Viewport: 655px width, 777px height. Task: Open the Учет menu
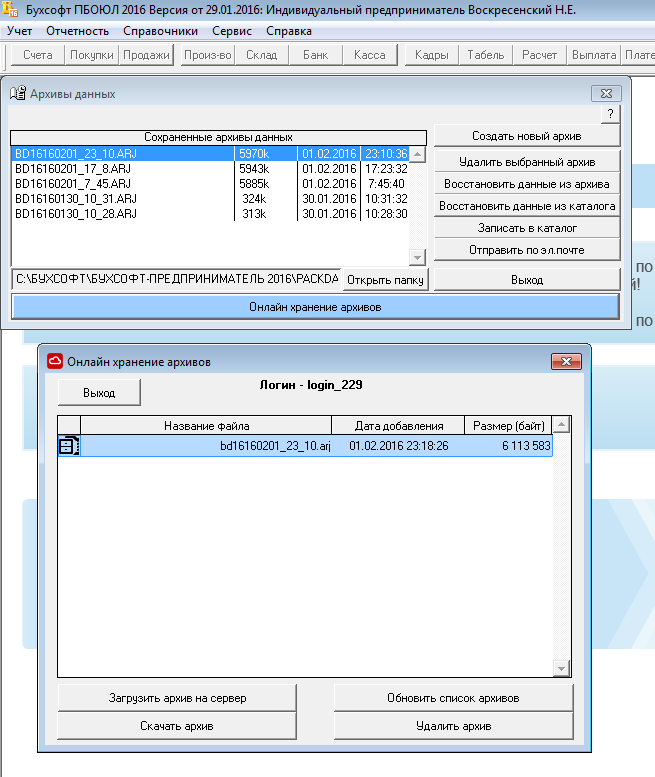[x=19, y=31]
